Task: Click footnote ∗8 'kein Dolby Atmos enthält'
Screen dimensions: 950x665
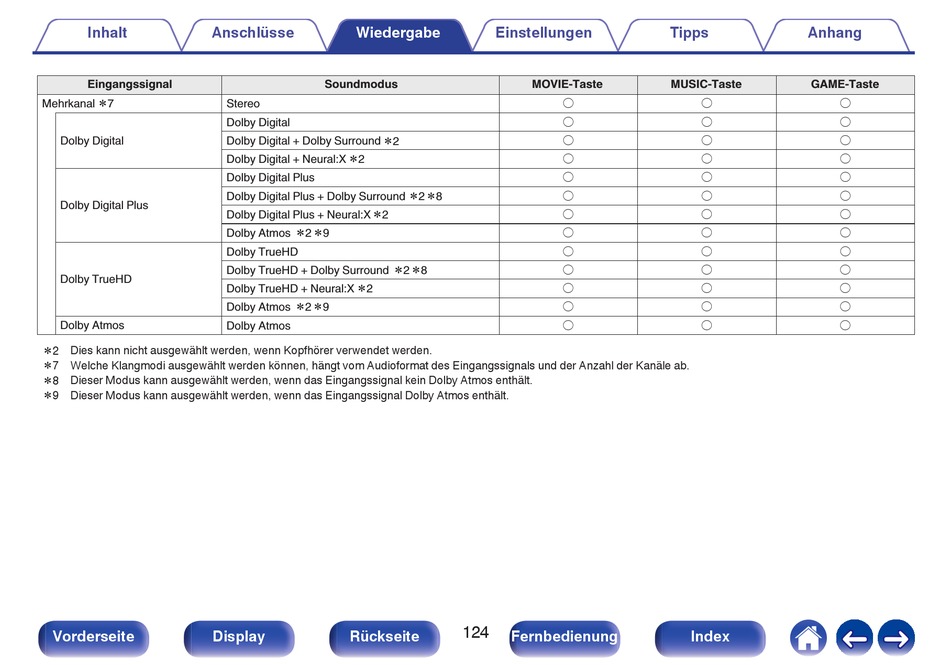Action: coord(288,381)
